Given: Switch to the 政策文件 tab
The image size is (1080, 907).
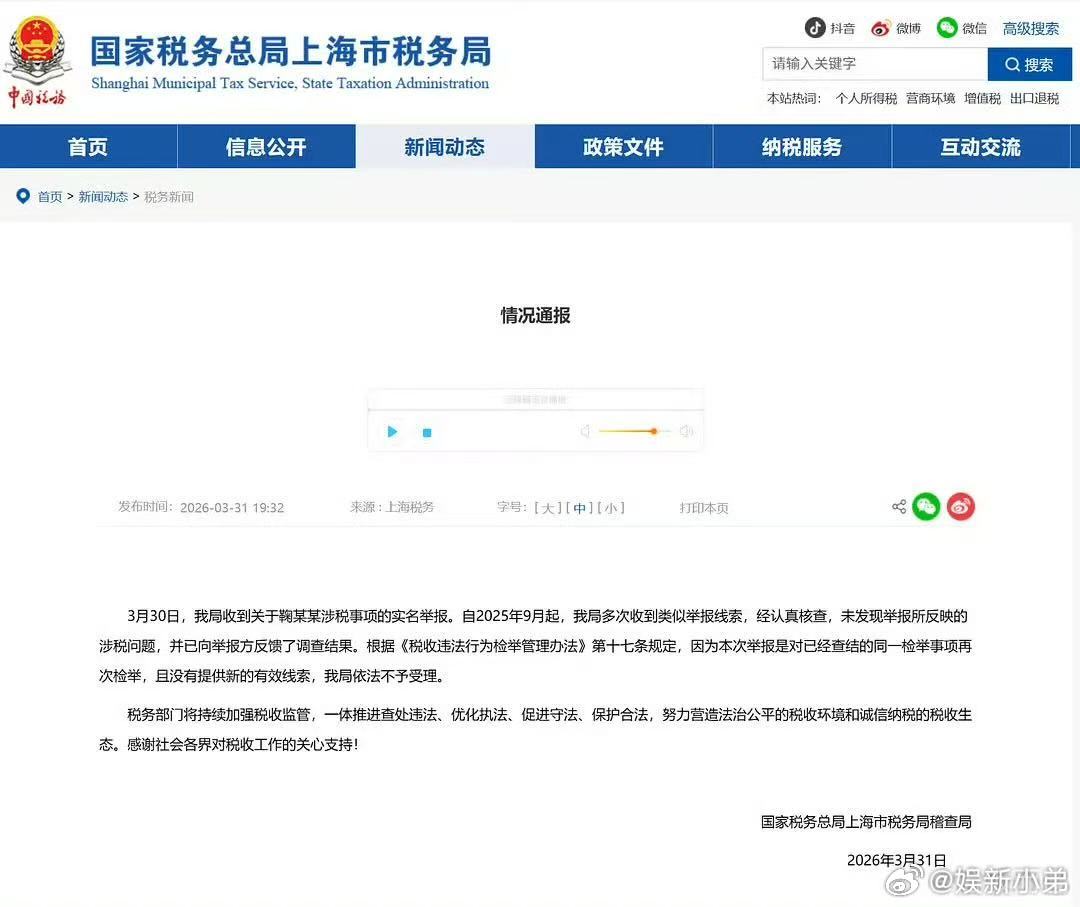Looking at the screenshot, I should click(x=622, y=146).
